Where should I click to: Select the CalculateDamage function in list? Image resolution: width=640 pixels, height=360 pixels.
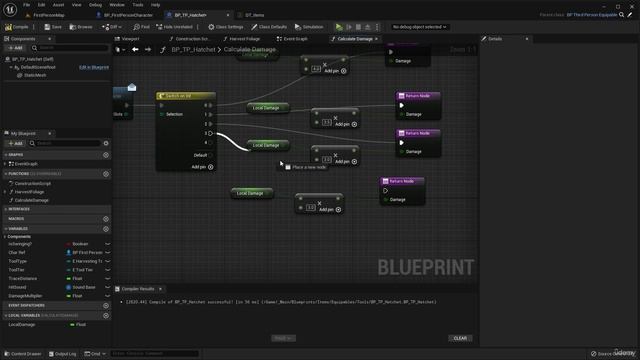[x=31, y=200]
